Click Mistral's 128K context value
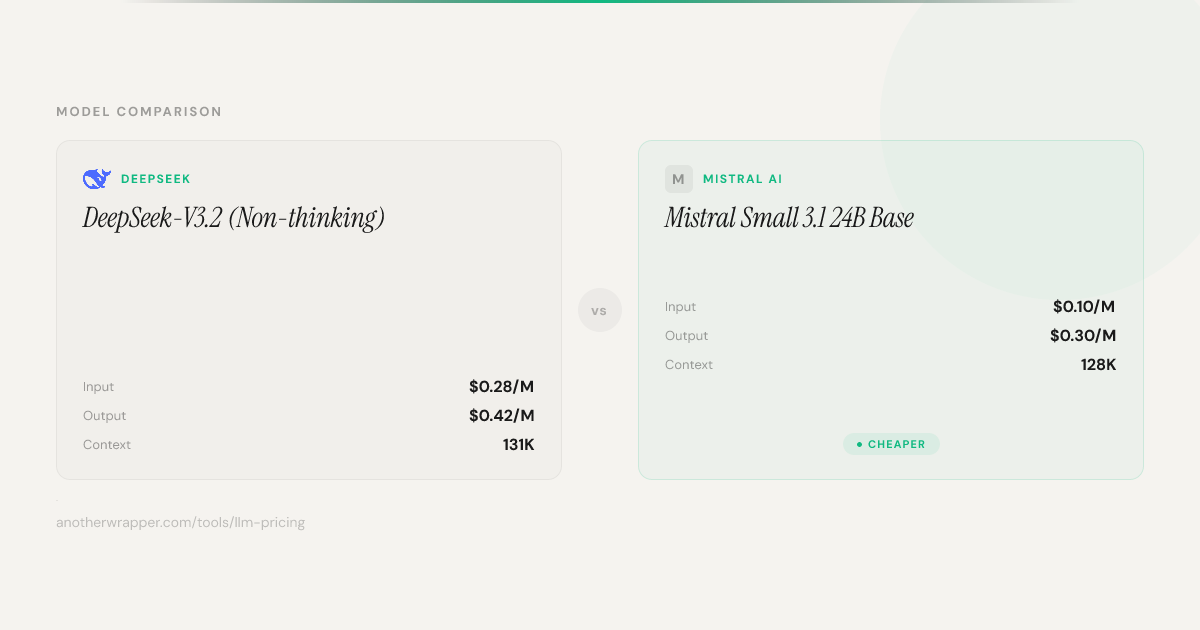This screenshot has width=1200, height=630. pyautogui.click(x=1098, y=365)
